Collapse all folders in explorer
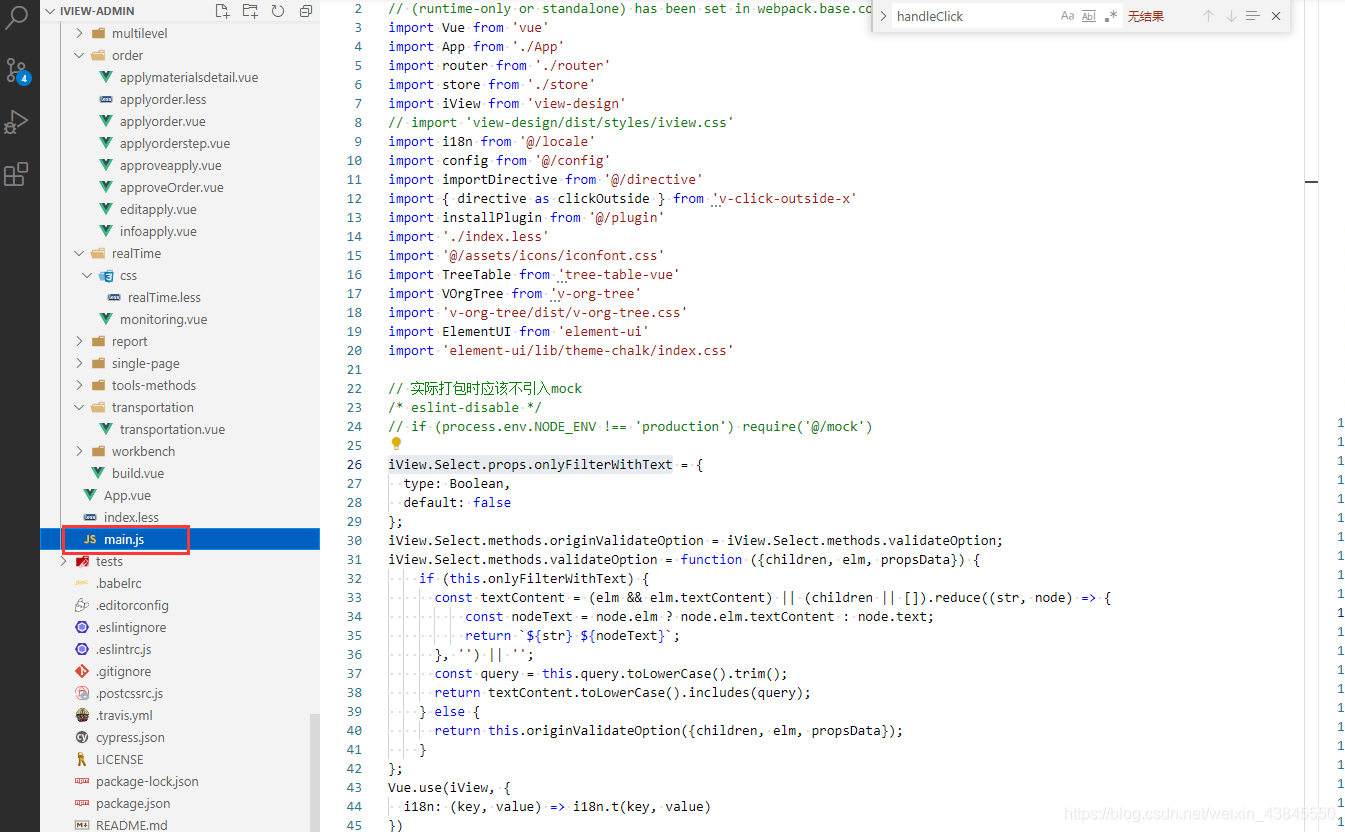1345x832 pixels. tap(306, 11)
